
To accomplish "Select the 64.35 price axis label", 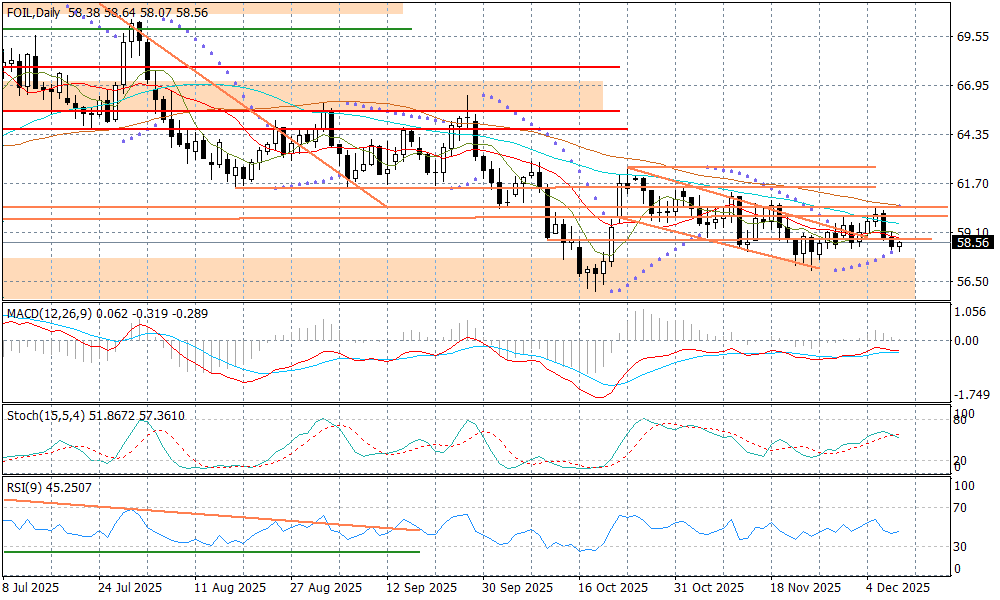I will [x=972, y=134].
